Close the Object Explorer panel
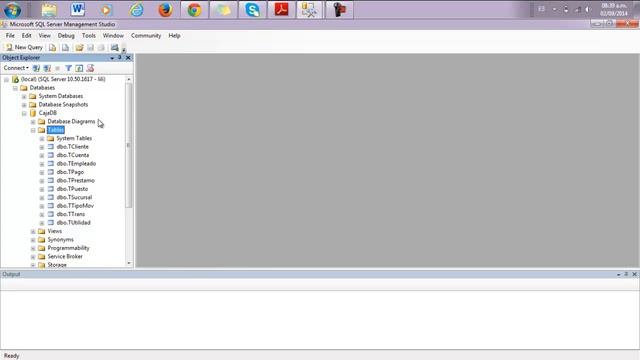 (128, 58)
